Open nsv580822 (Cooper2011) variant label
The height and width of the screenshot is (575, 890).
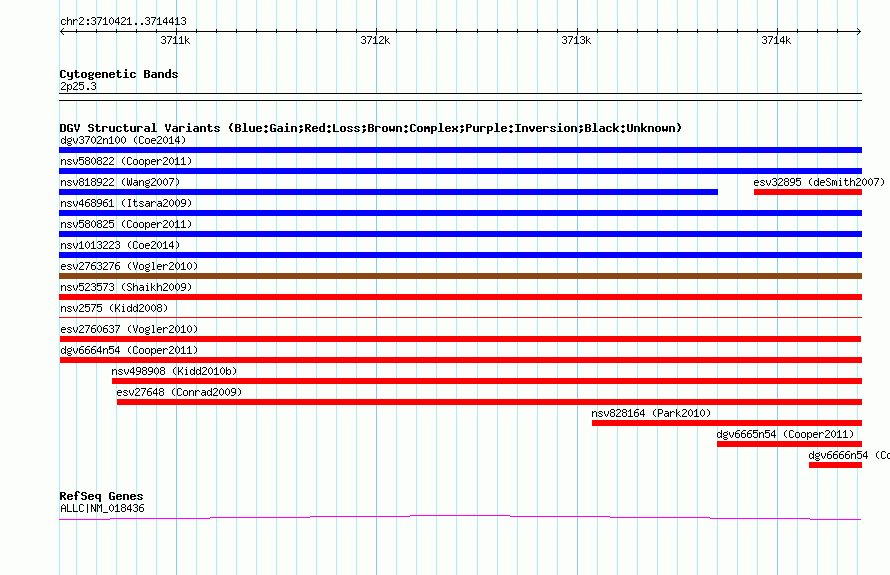pos(126,161)
